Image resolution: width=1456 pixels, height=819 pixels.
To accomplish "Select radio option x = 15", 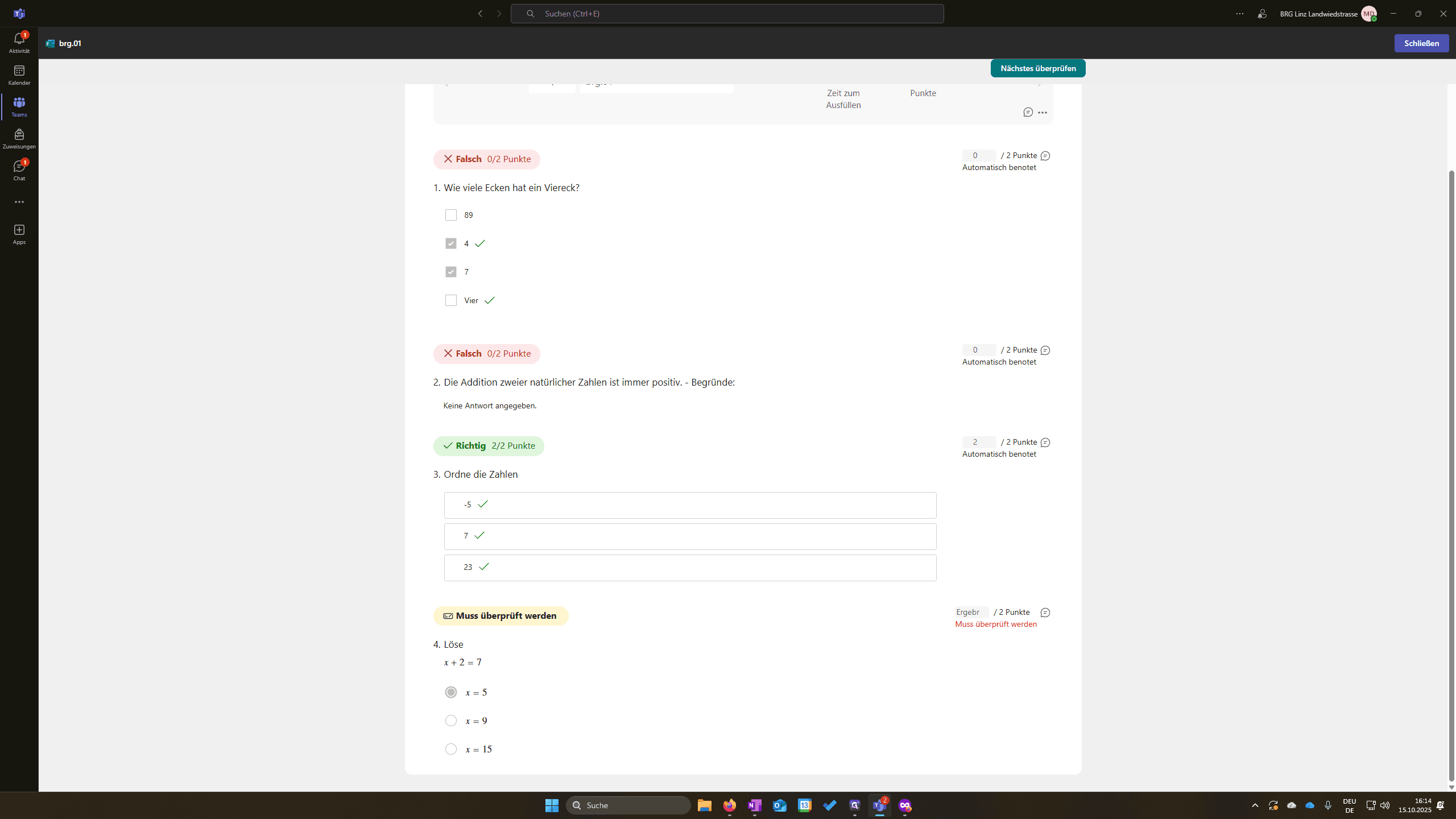I will pyautogui.click(x=451, y=749).
